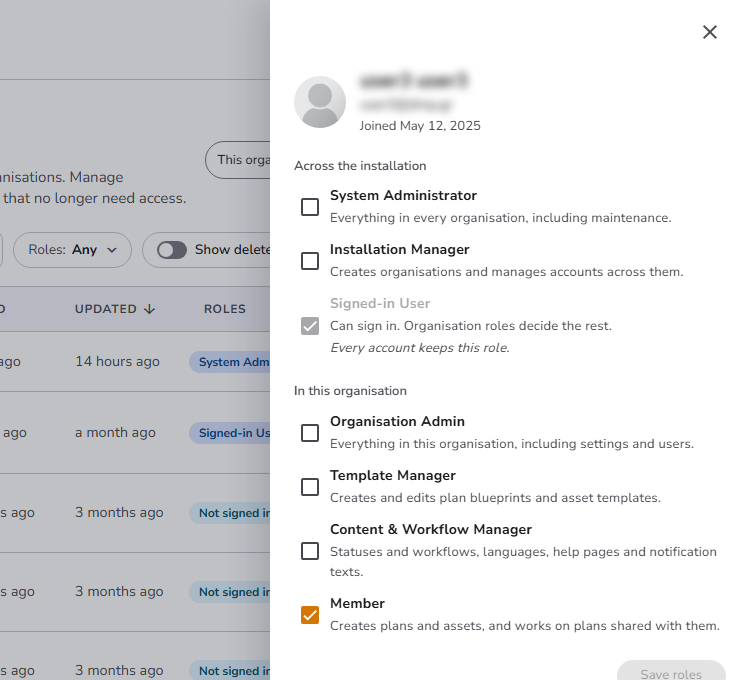The height and width of the screenshot is (680, 750).
Task: Click the Member role label
Action: (x=357, y=603)
